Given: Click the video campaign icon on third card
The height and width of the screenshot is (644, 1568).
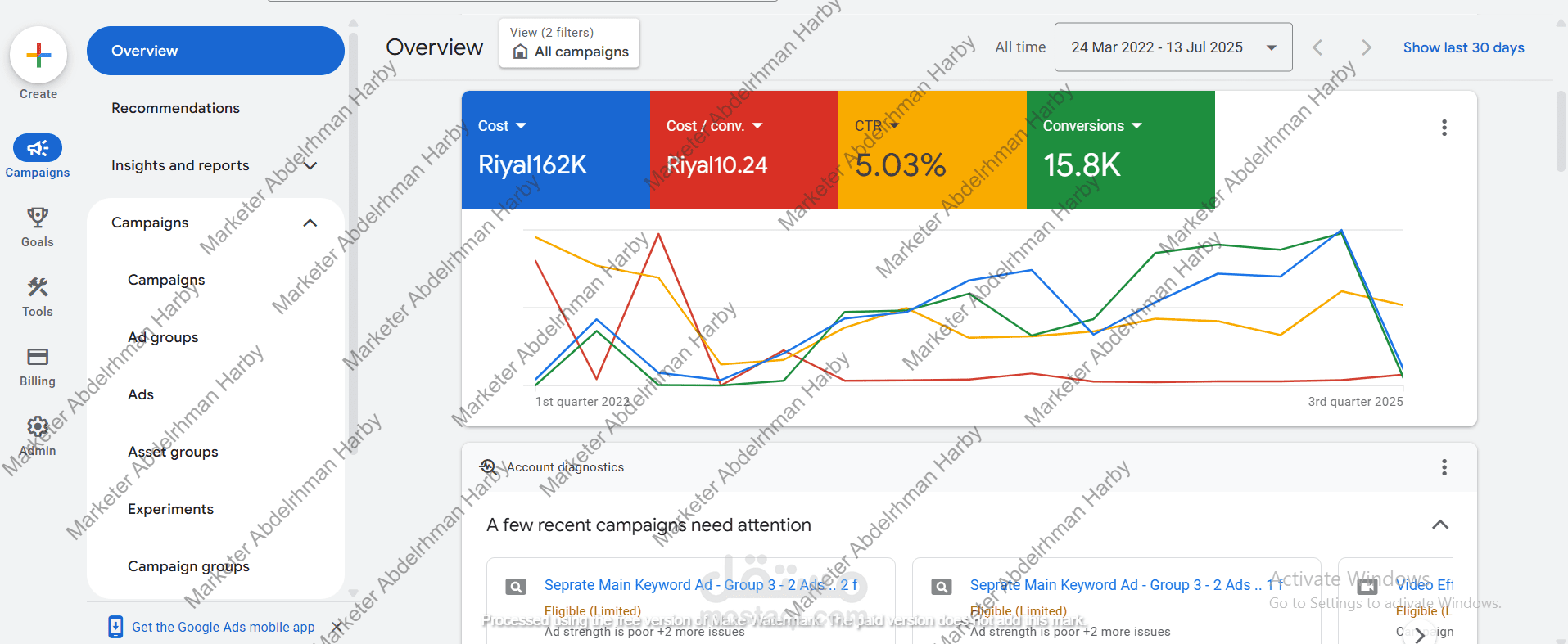Looking at the screenshot, I should pyautogui.click(x=1367, y=587).
